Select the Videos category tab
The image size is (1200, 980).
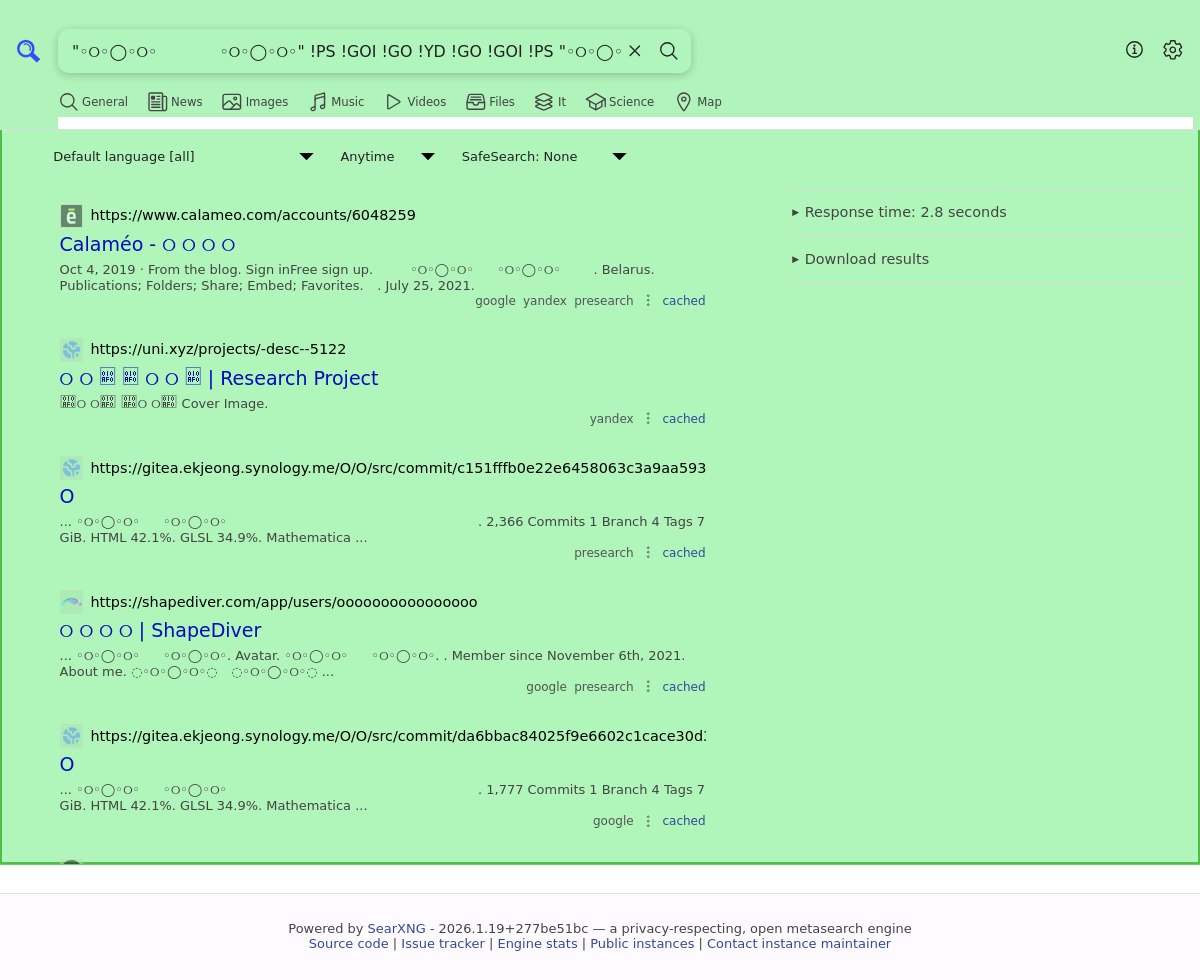click(416, 102)
